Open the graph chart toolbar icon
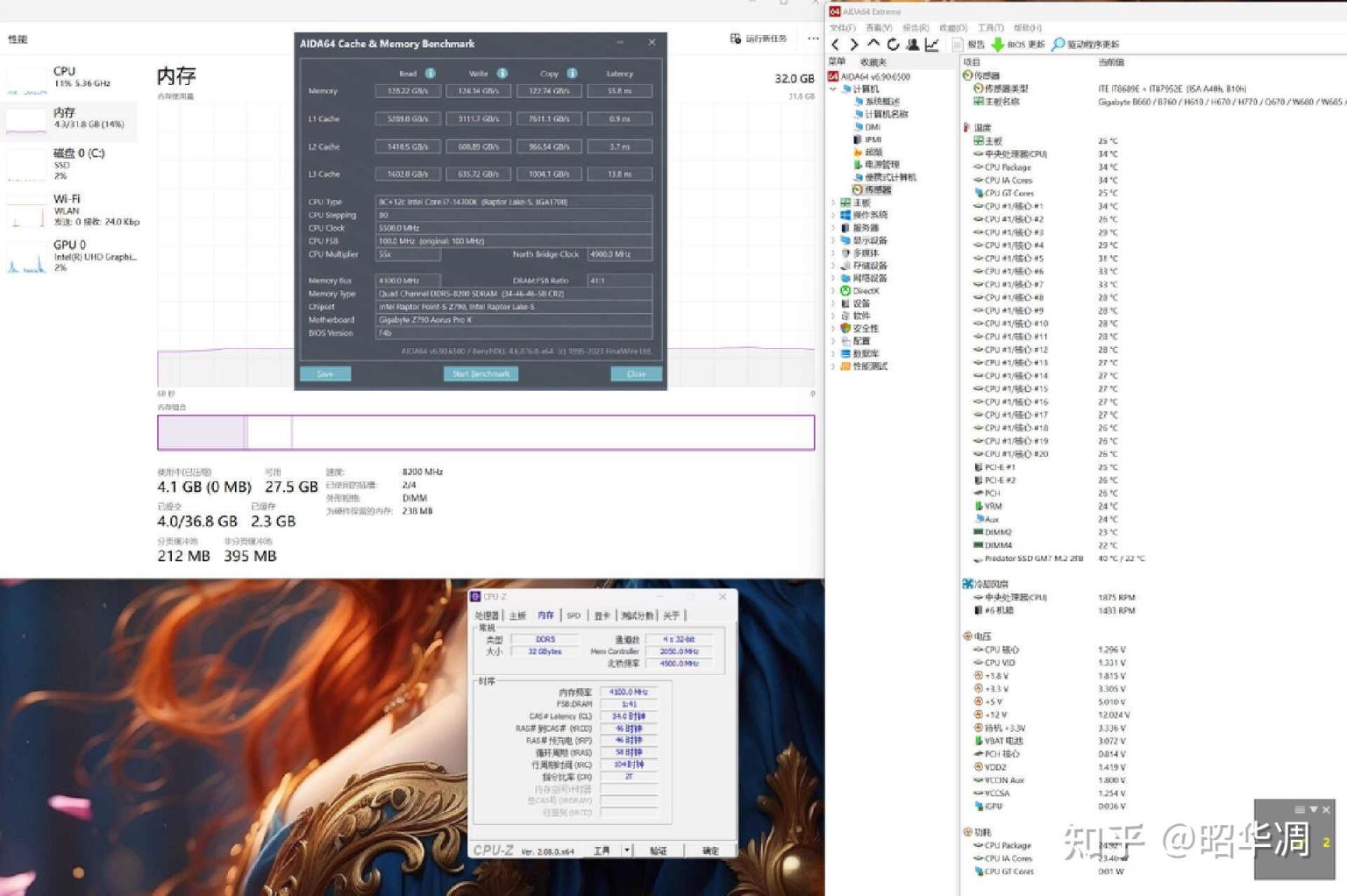Viewport: 1347px width, 896px height. point(931,44)
